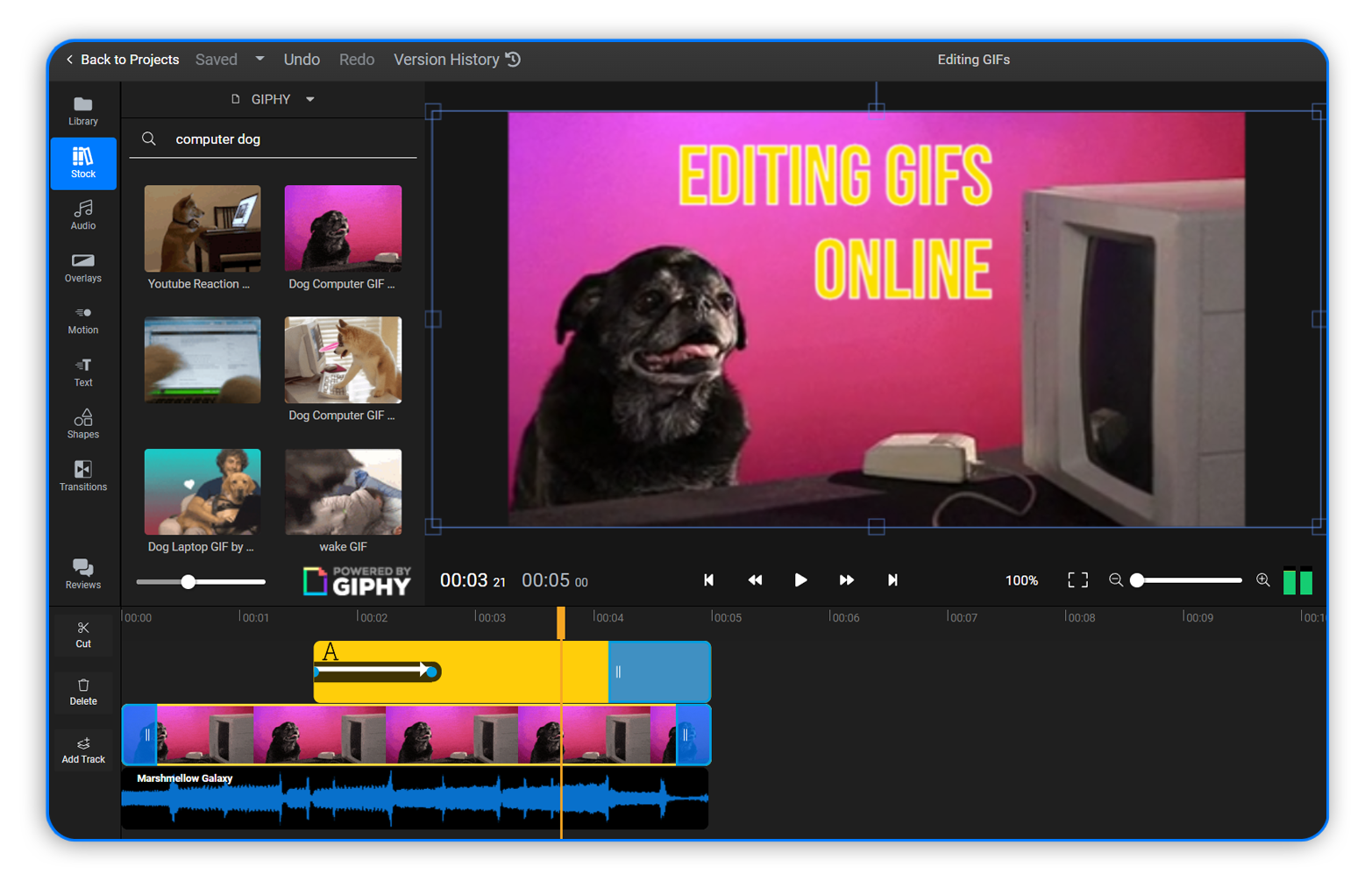This screenshot has width=1372, height=881.
Task: Expand the Saved status dropdown
Action: [259, 59]
